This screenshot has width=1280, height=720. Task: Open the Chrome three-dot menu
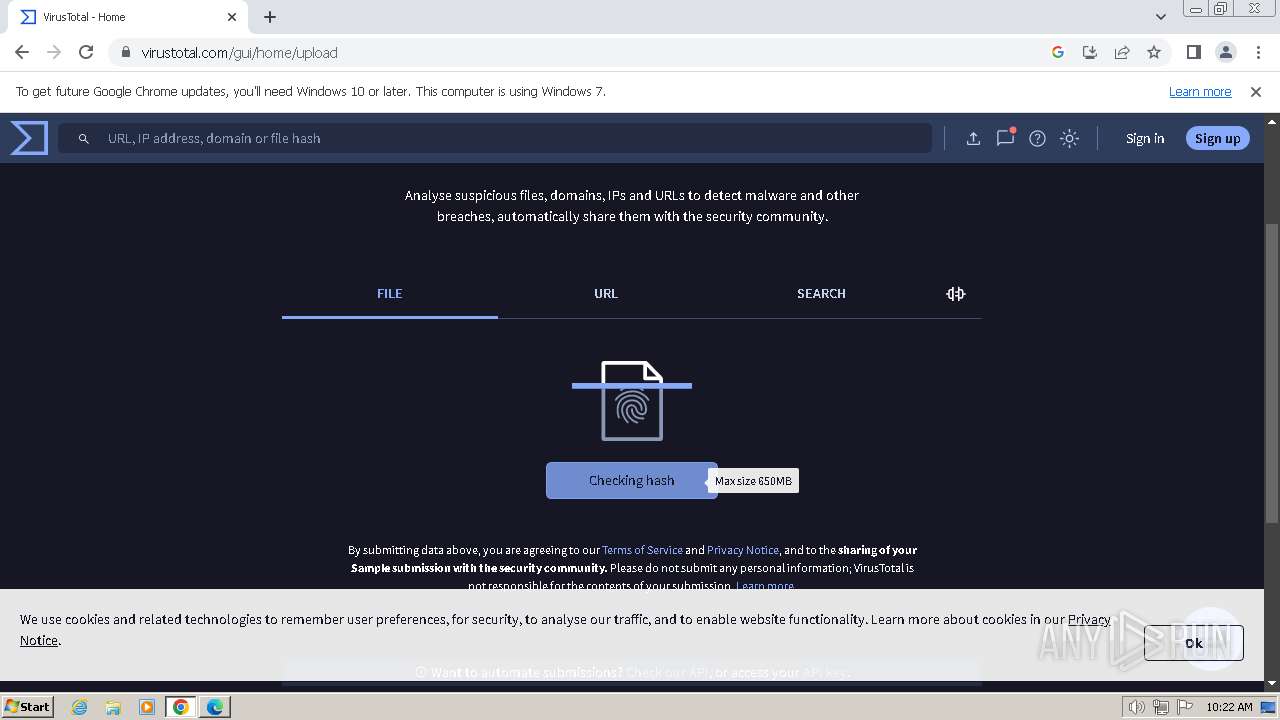point(1257,52)
